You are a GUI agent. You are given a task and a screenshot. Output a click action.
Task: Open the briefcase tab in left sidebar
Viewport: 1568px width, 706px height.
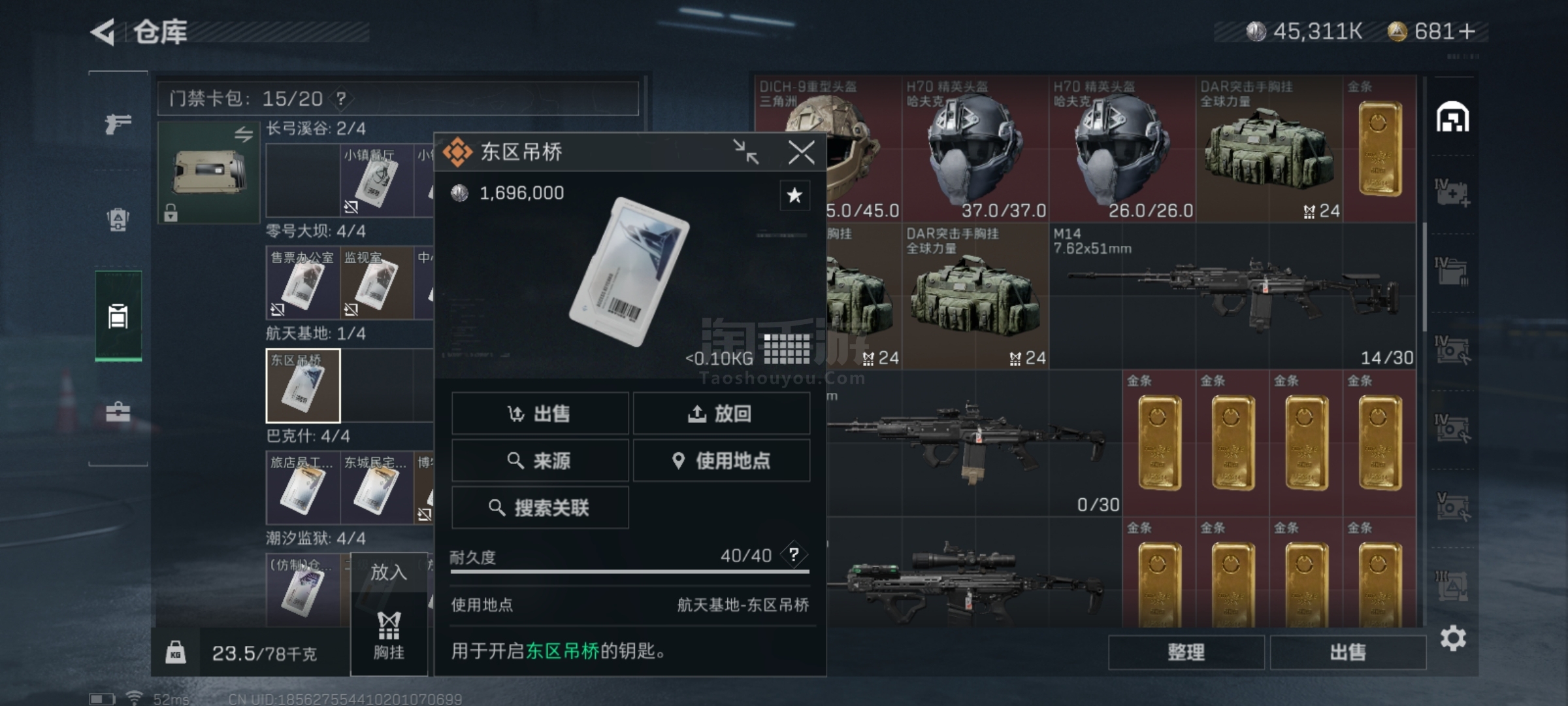[x=118, y=412]
